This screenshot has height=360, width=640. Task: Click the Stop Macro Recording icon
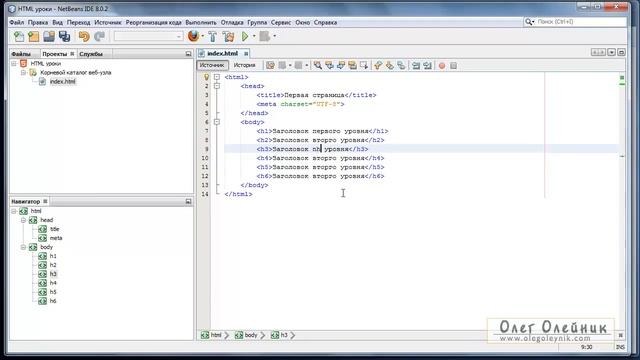coord(453,66)
